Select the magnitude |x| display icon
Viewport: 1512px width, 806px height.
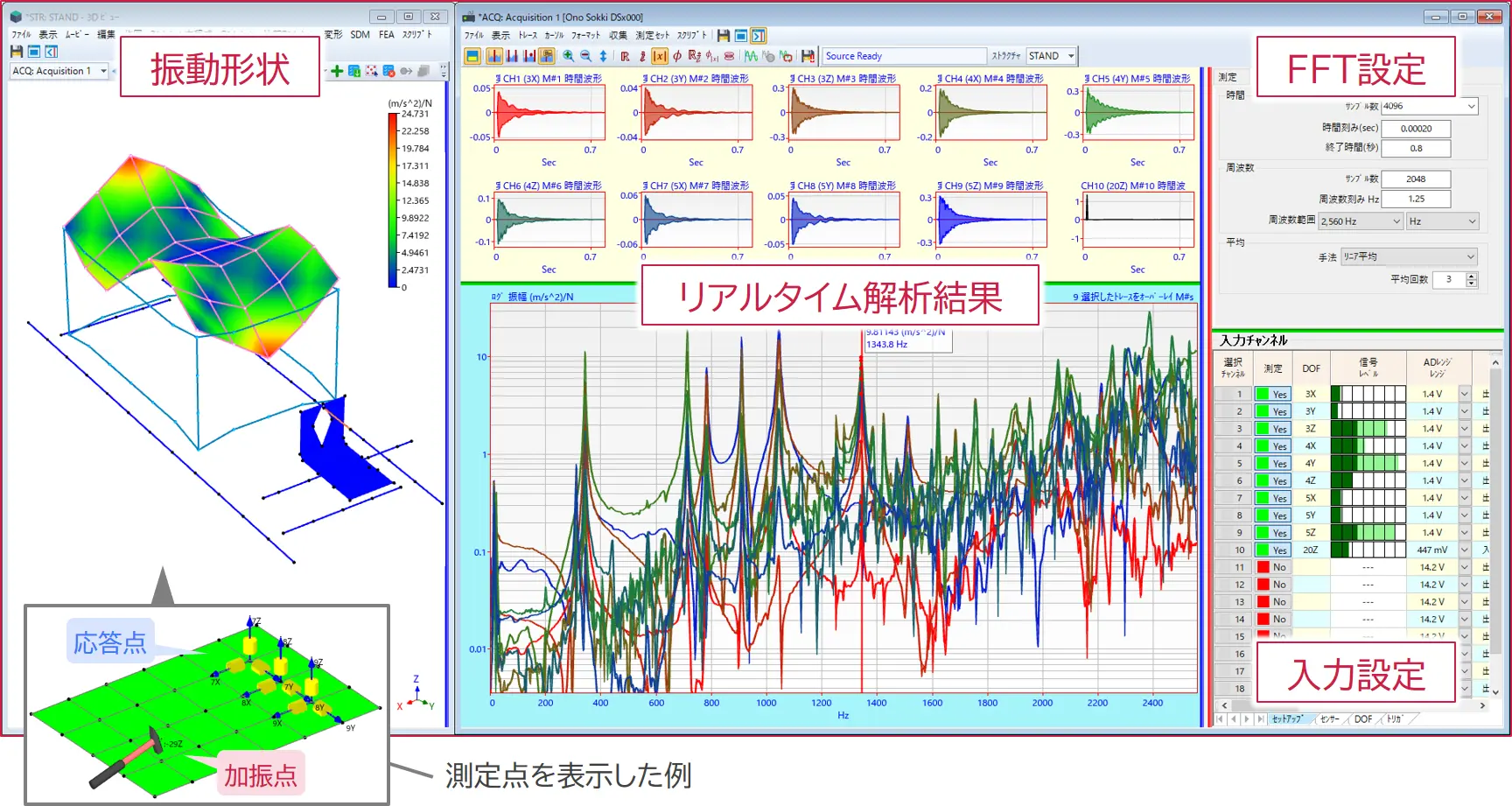(x=660, y=56)
